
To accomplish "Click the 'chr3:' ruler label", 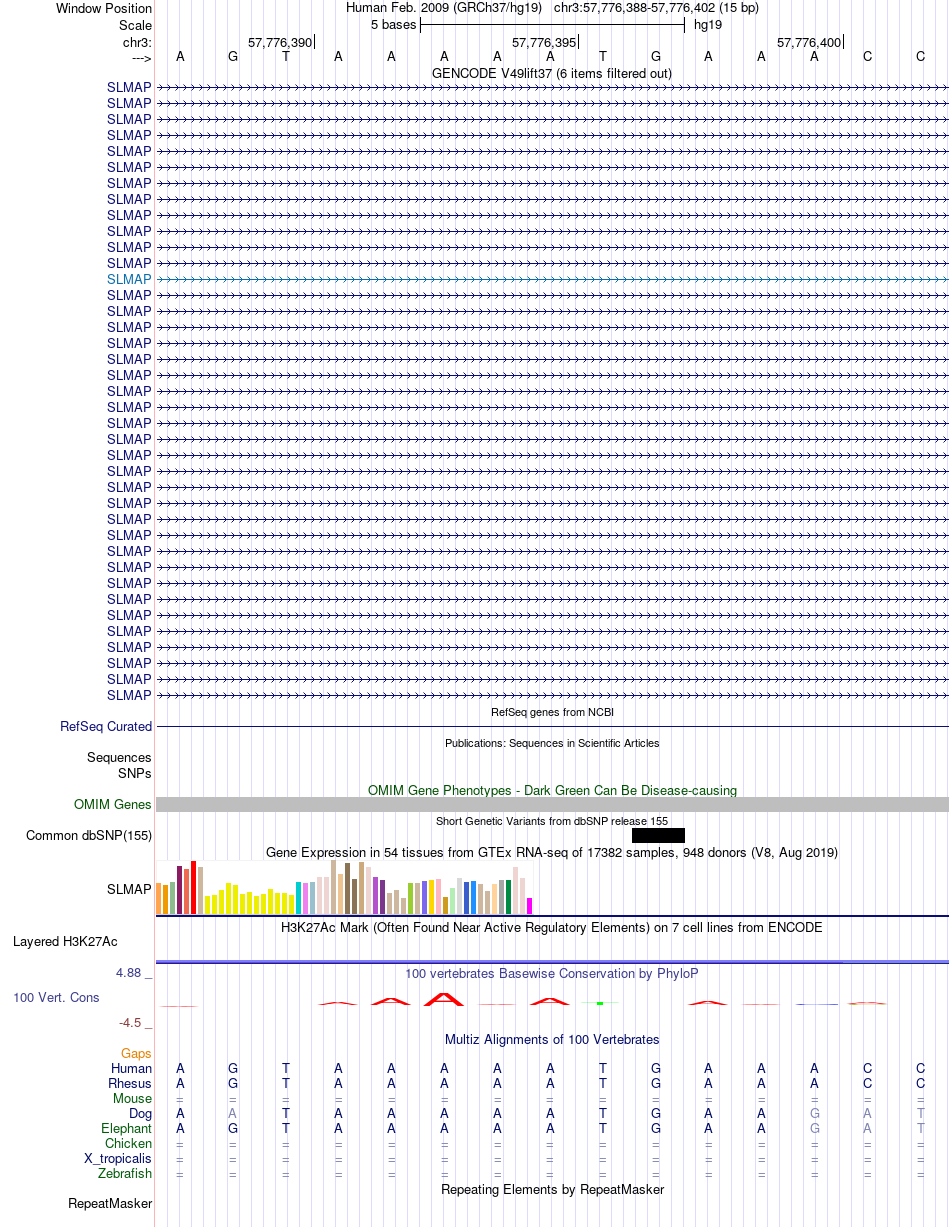I will (x=137, y=42).
